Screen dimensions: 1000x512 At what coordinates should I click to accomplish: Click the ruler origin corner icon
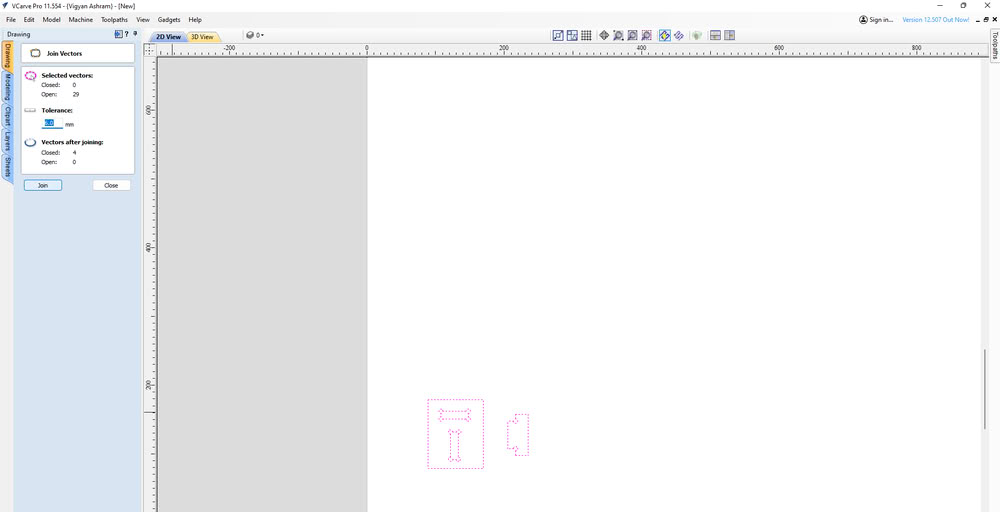150,49
